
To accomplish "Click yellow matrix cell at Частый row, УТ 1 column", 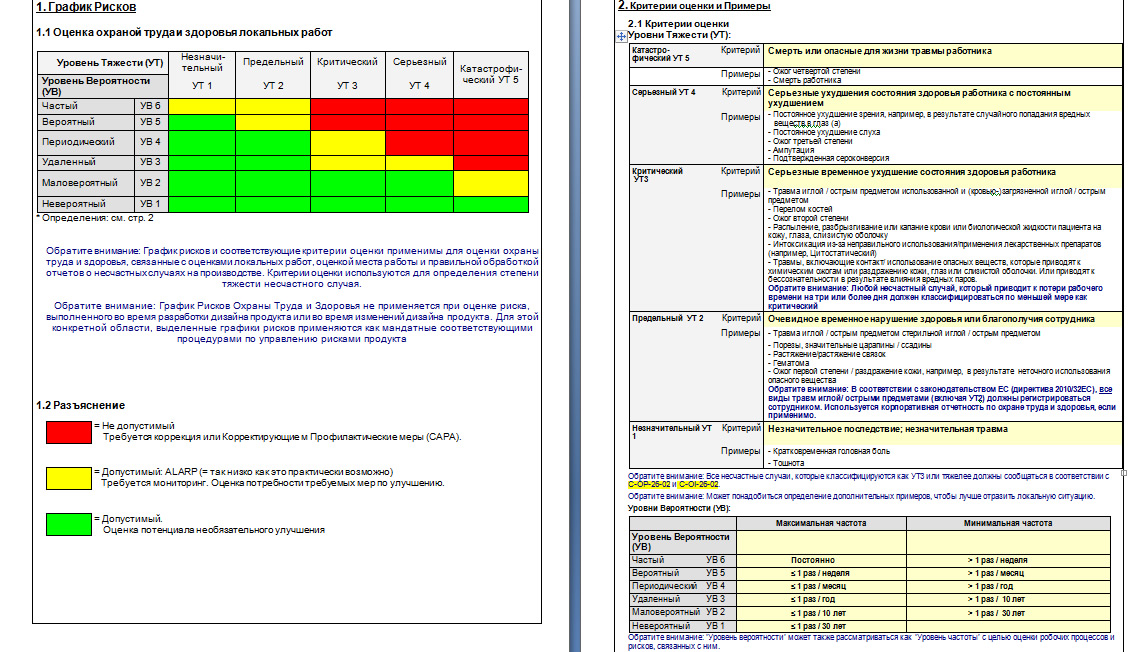I will pos(202,106).
